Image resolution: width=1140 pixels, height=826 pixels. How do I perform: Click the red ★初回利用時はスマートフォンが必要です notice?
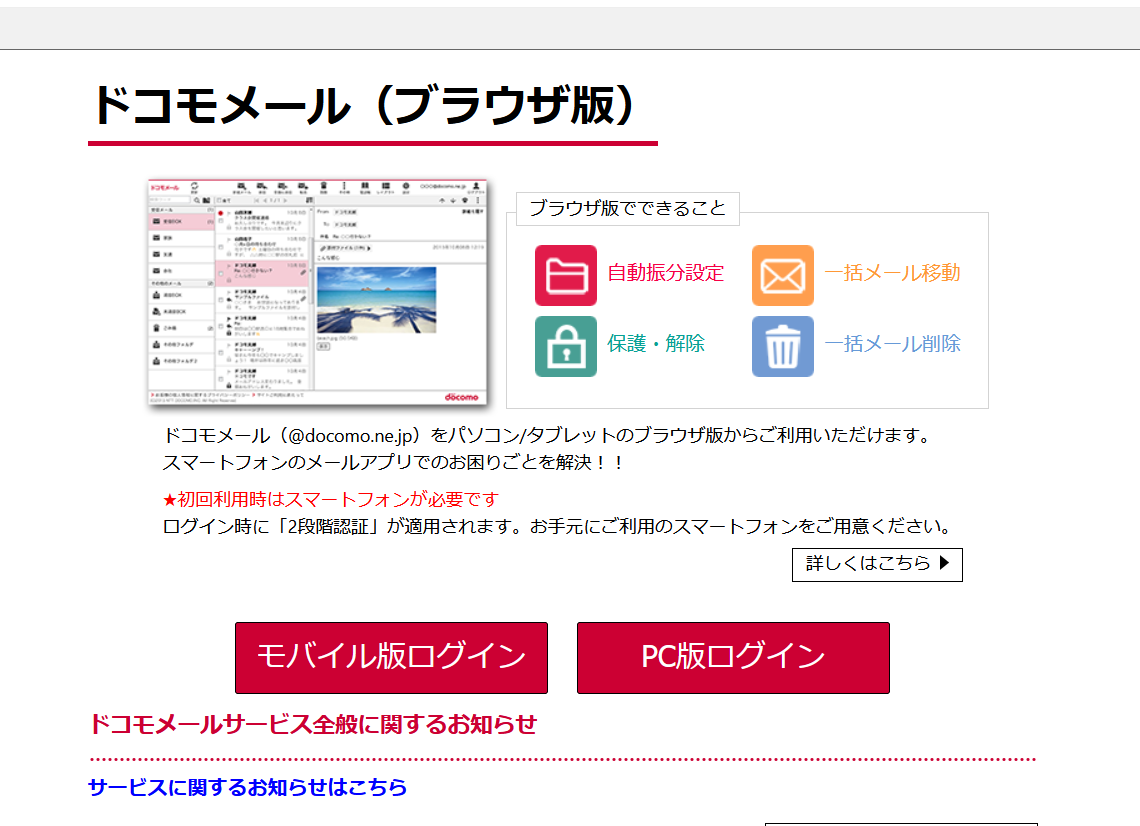pyautogui.click(x=331, y=500)
